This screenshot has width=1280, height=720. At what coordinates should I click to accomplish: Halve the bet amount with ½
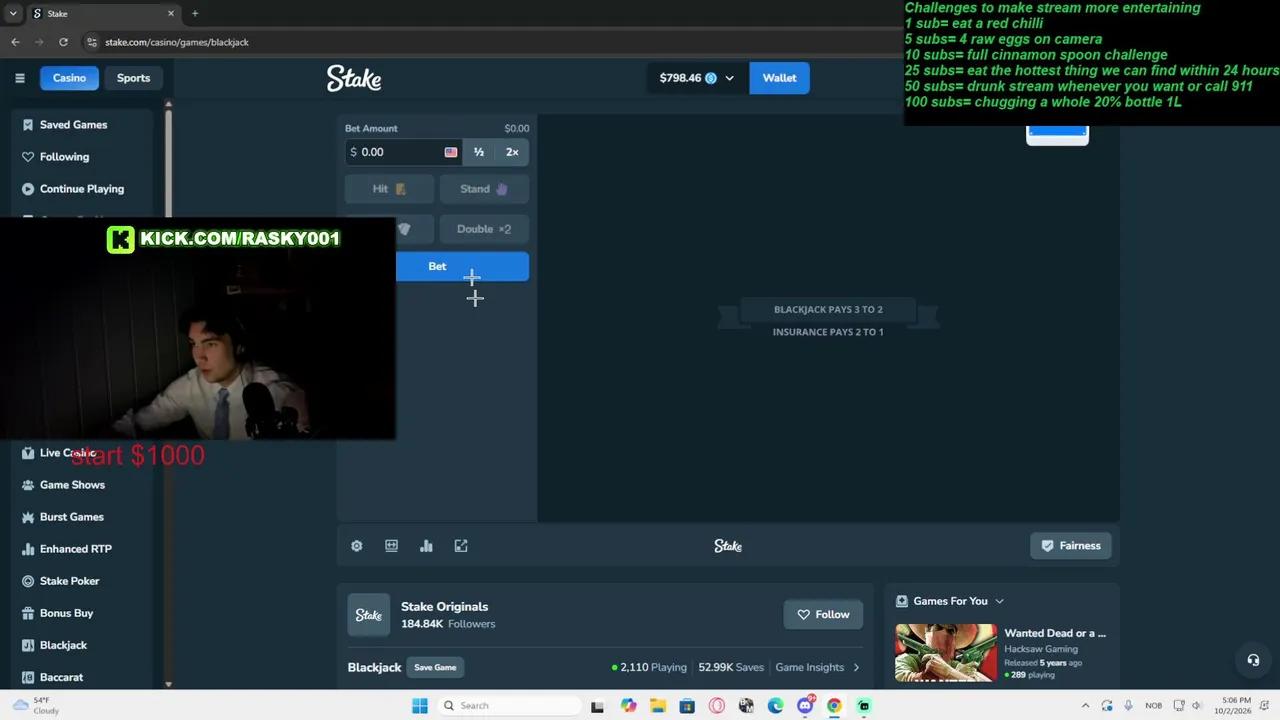[x=479, y=152]
